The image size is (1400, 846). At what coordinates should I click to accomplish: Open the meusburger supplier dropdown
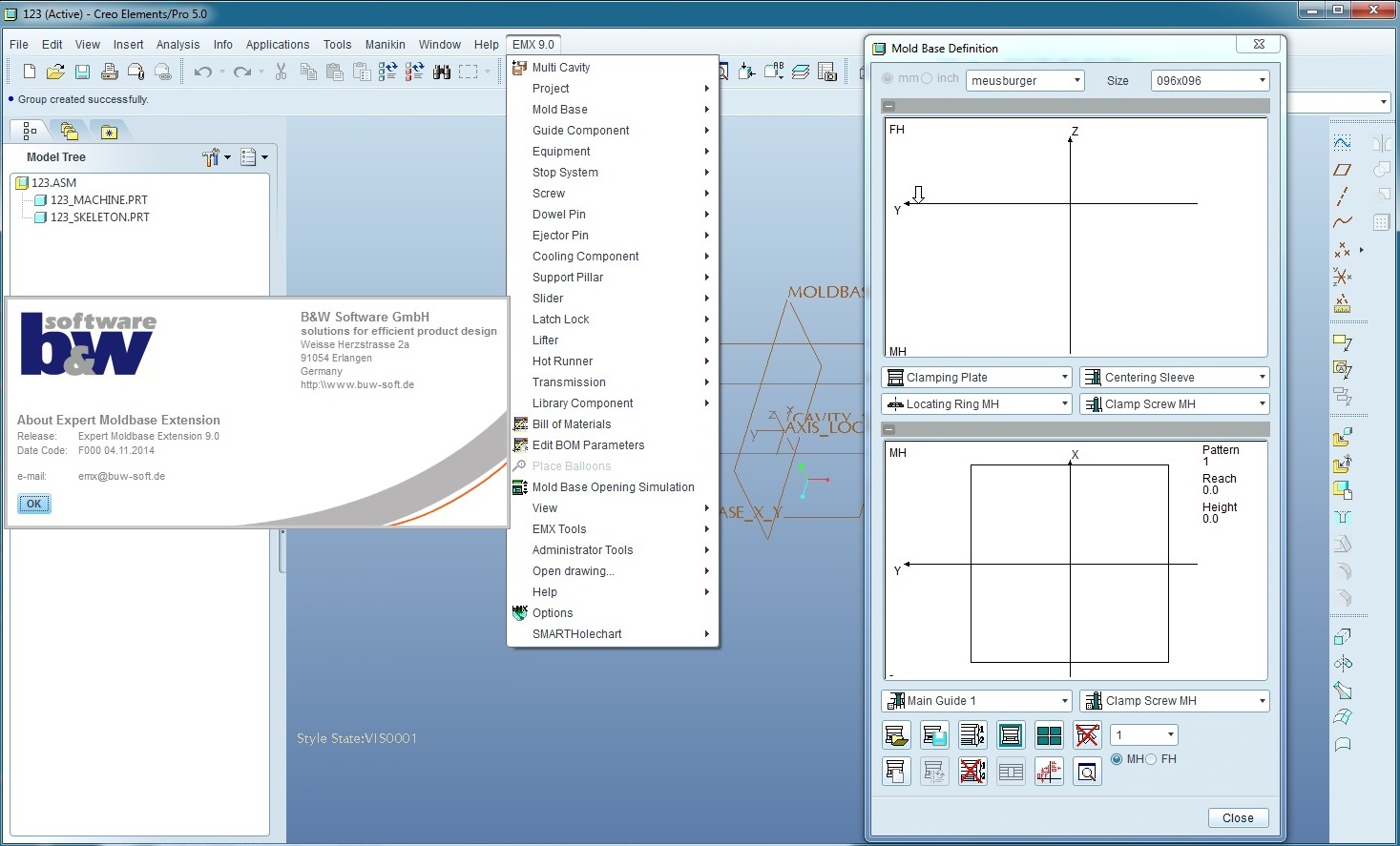coord(1025,81)
